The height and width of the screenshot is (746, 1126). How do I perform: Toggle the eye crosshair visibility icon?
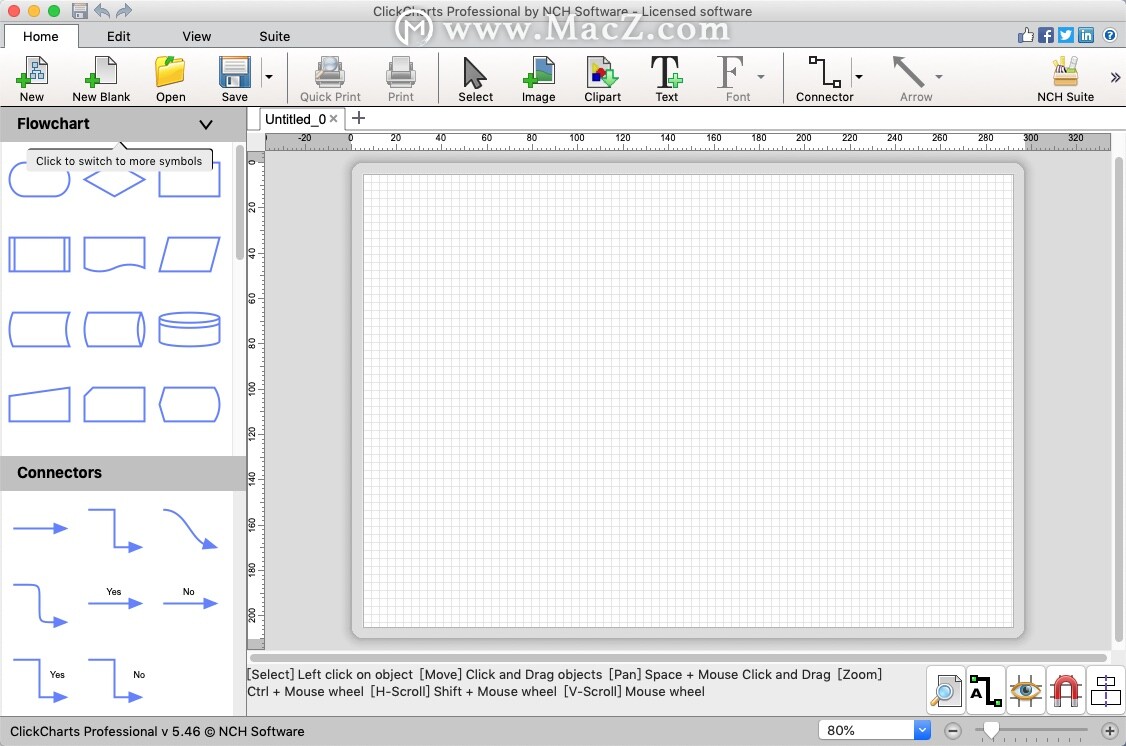coord(1025,691)
